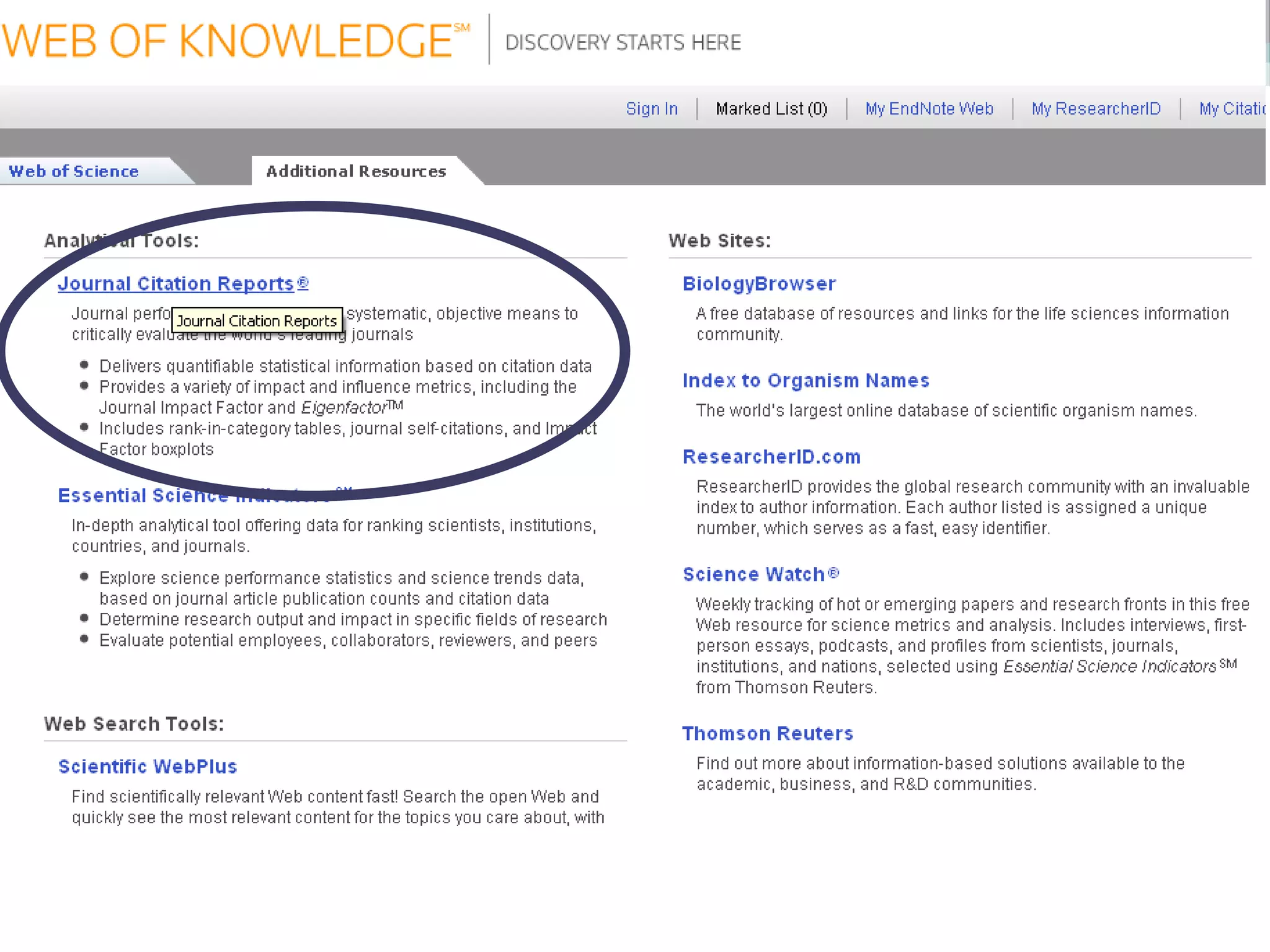The image size is (1270, 952).
Task: Click the Discovery Starts Here tagline
Action: point(623,43)
